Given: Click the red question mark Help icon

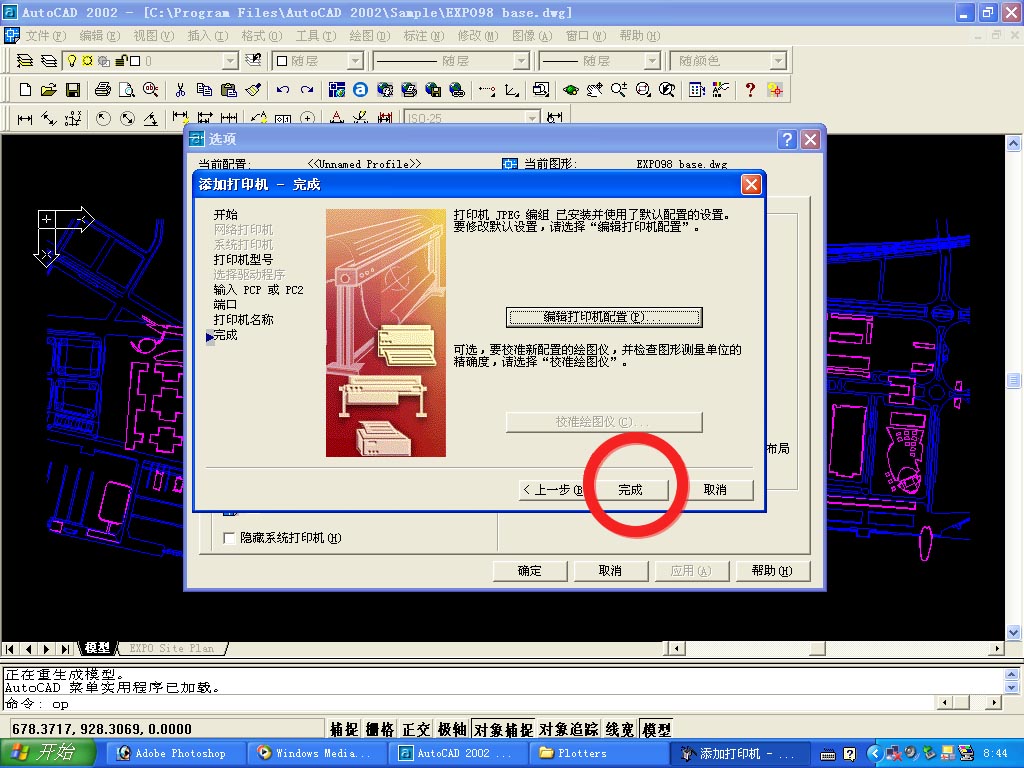Looking at the screenshot, I should (750, 89).
